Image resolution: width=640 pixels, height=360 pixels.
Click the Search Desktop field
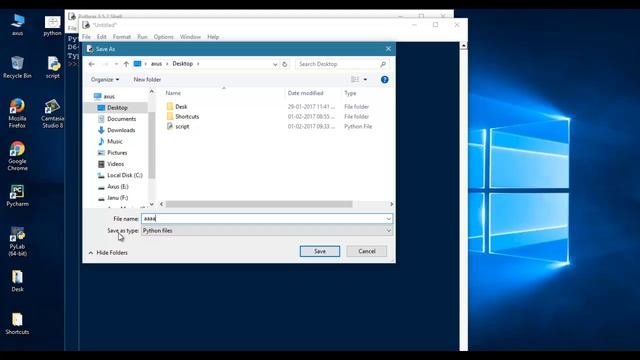341,64
